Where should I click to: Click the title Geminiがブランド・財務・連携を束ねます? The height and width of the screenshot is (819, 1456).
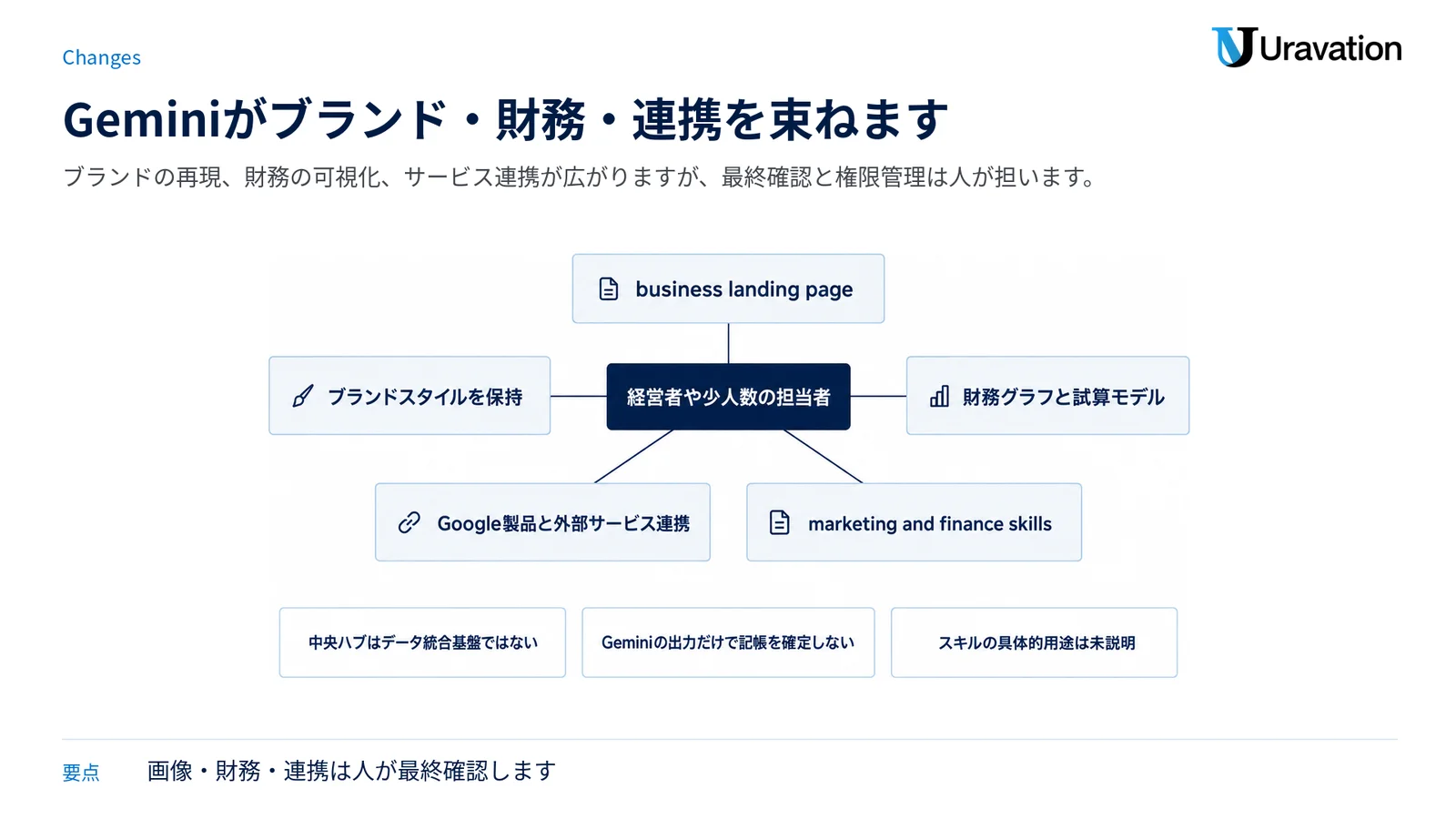pyautogui.click(x=506, y=120)
